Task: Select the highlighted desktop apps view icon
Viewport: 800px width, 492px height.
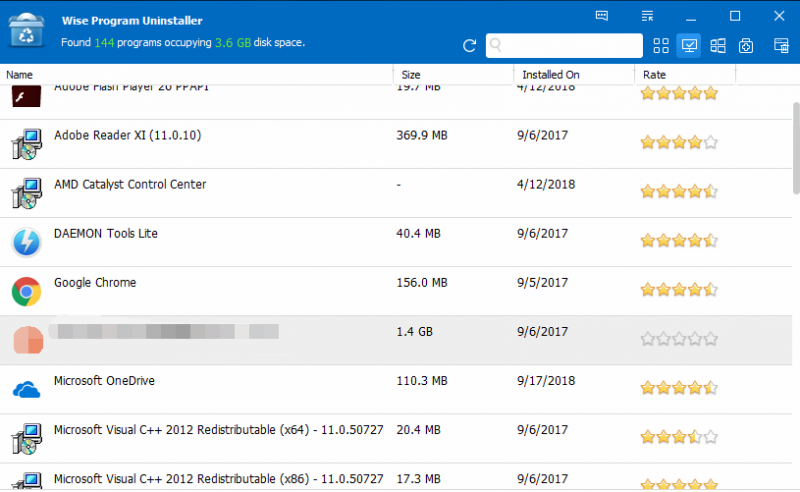Action: click(x=689, y=46)
